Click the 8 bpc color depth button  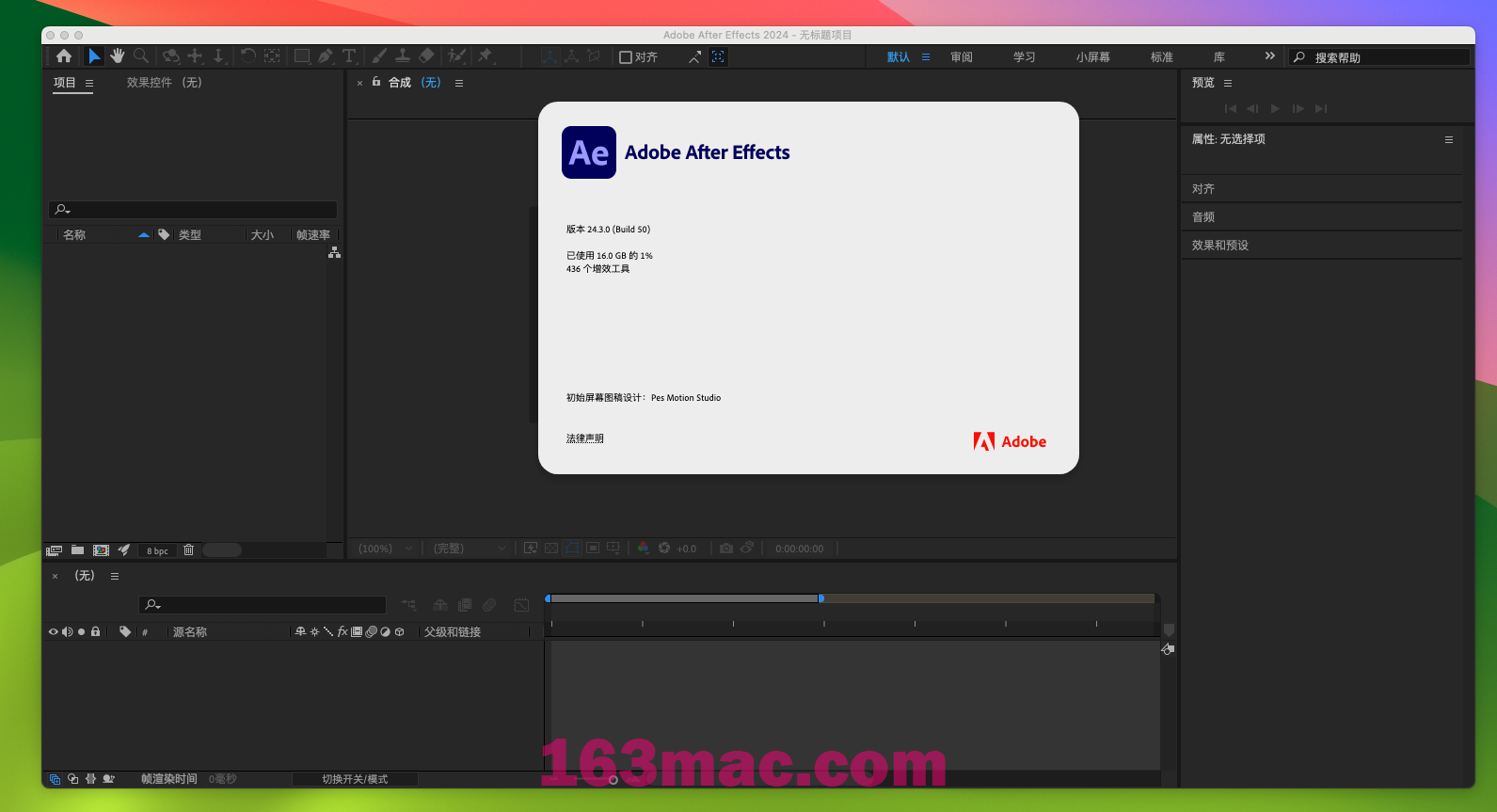pyautogui.click(x=157, y=551)
